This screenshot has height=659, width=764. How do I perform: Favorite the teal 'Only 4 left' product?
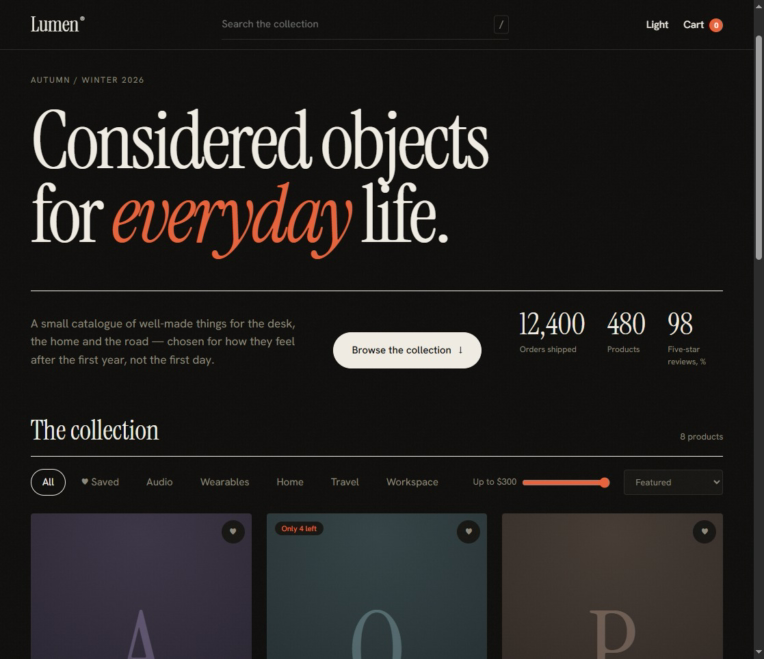pos(468,531)
